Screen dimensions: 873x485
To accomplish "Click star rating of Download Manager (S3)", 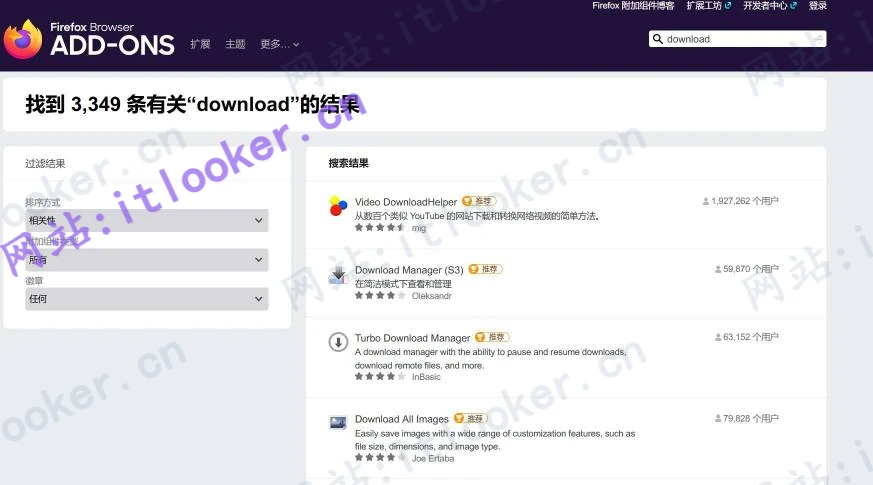I will [380, 295].
